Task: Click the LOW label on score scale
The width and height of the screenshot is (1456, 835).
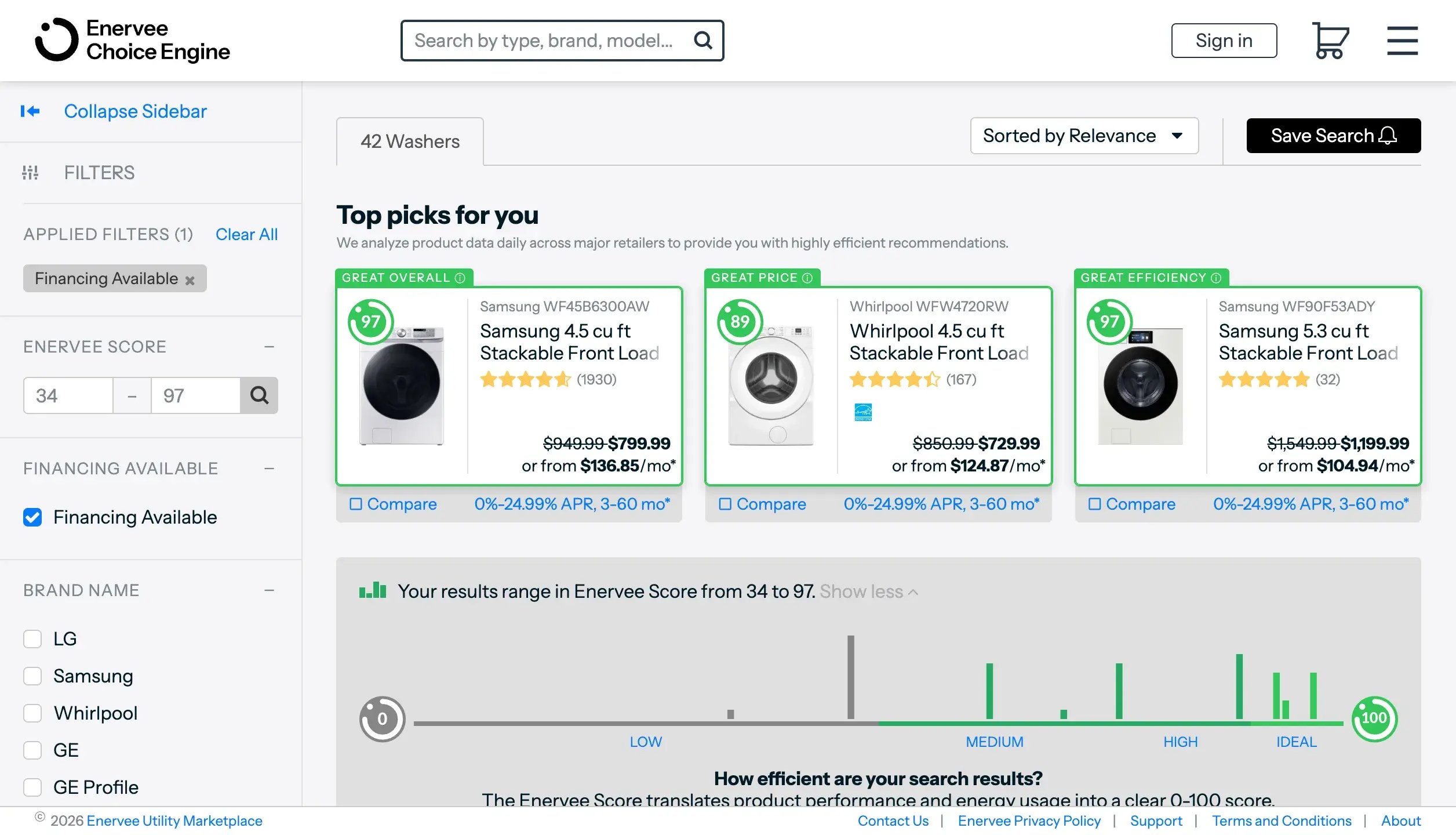Action: click(x=645, y=742)
